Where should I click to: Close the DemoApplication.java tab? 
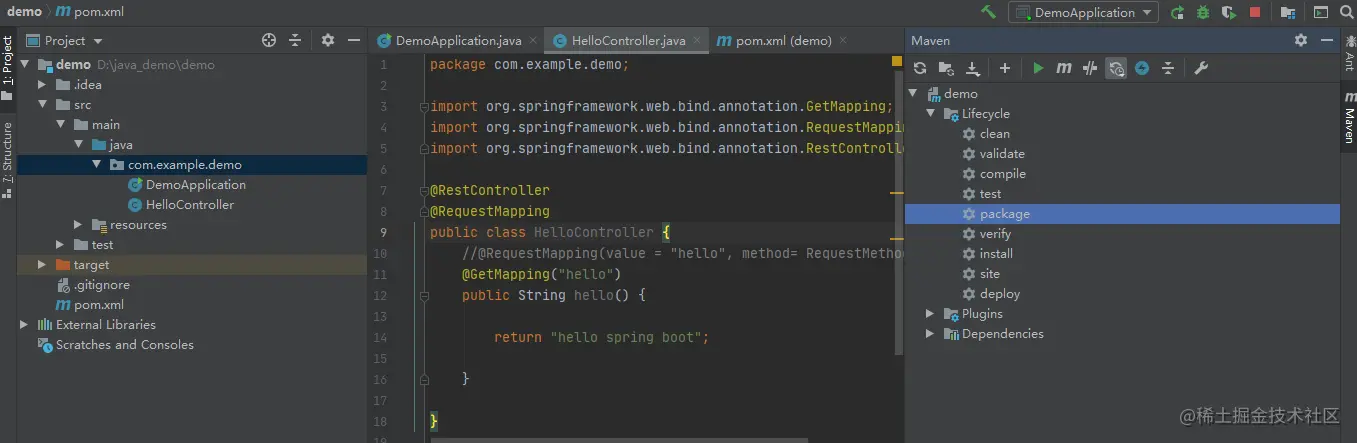pos(534,41)
